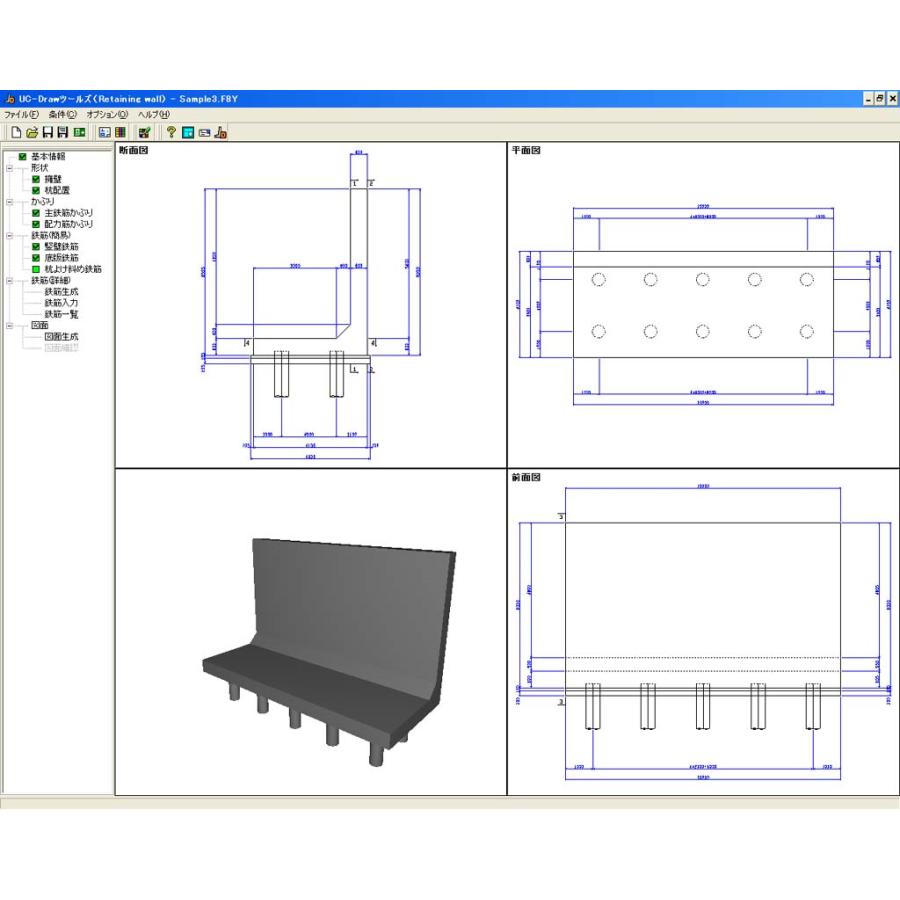This screenshot has height=900, width=900.
Task: Open the オプション(O) menu
Action: [x=107, y=115]
